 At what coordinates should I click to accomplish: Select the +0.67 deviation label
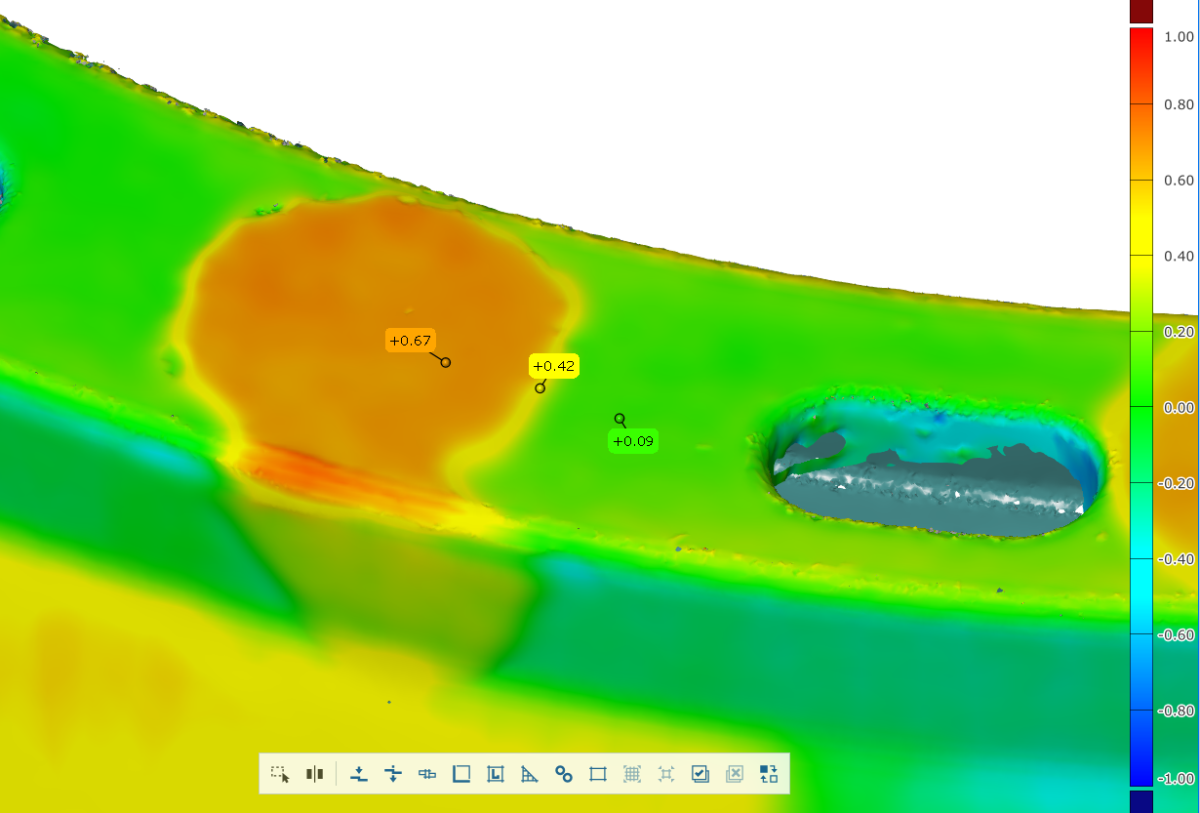pyautogui.click(x=411, y=341)
